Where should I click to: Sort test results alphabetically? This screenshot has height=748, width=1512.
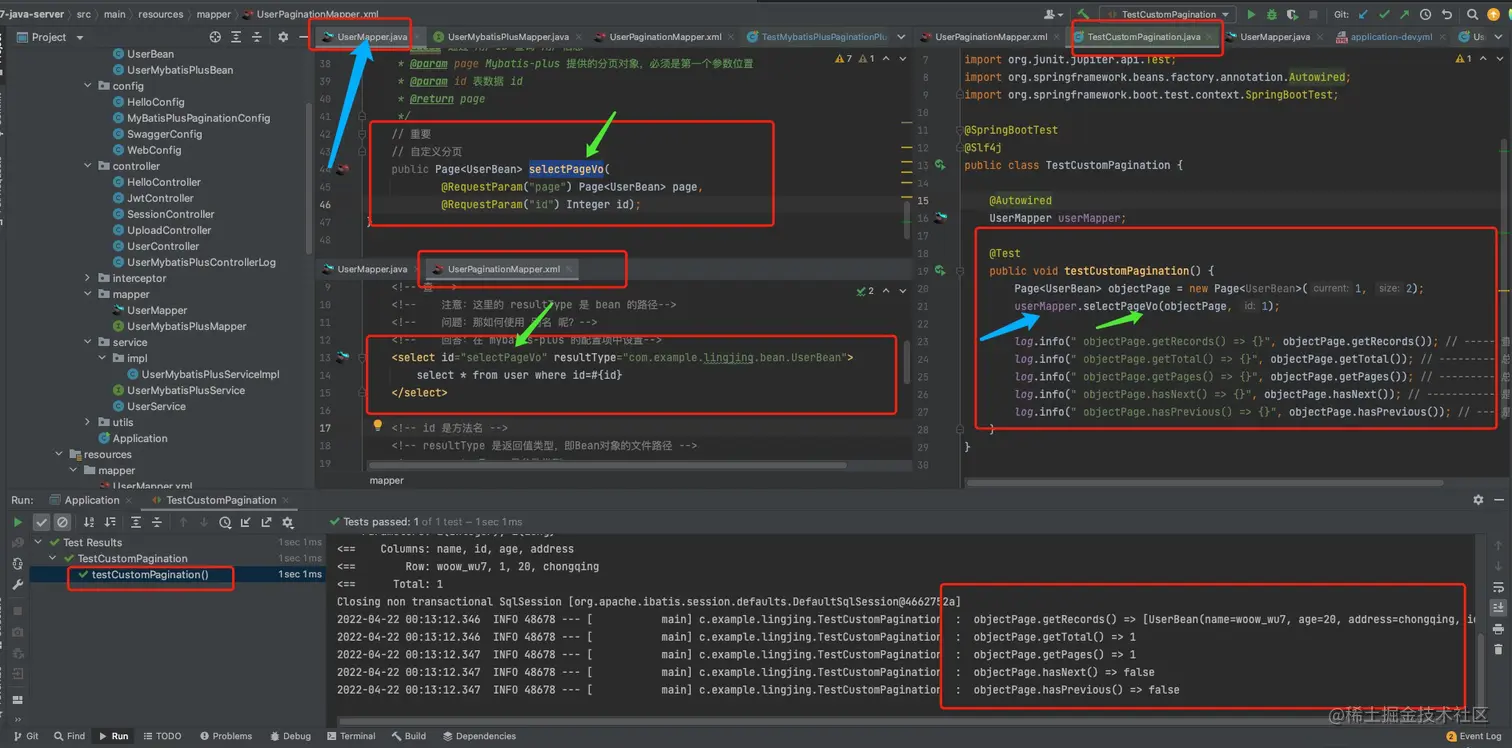(89, 522)
